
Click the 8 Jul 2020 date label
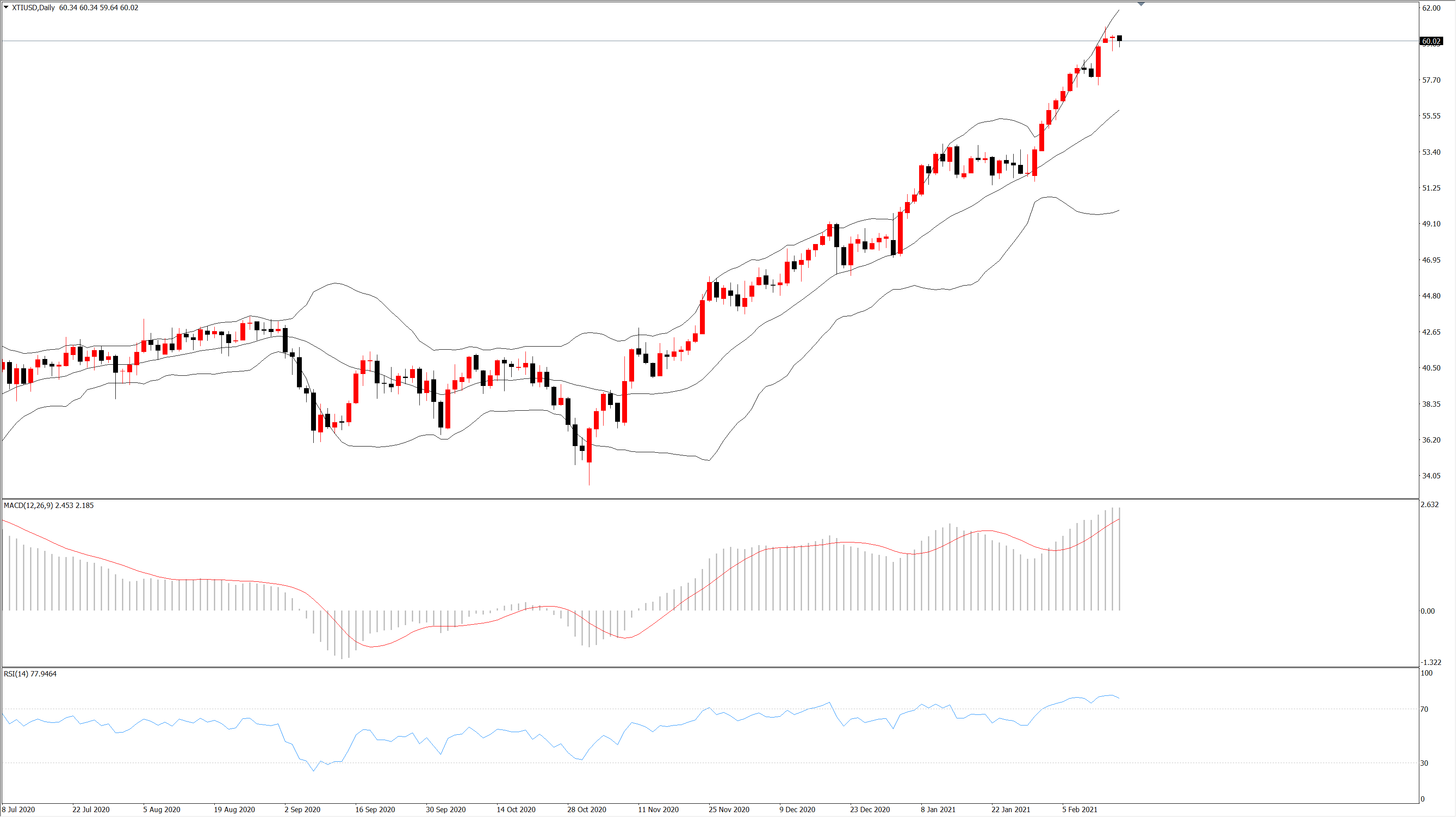click(19, 809)
